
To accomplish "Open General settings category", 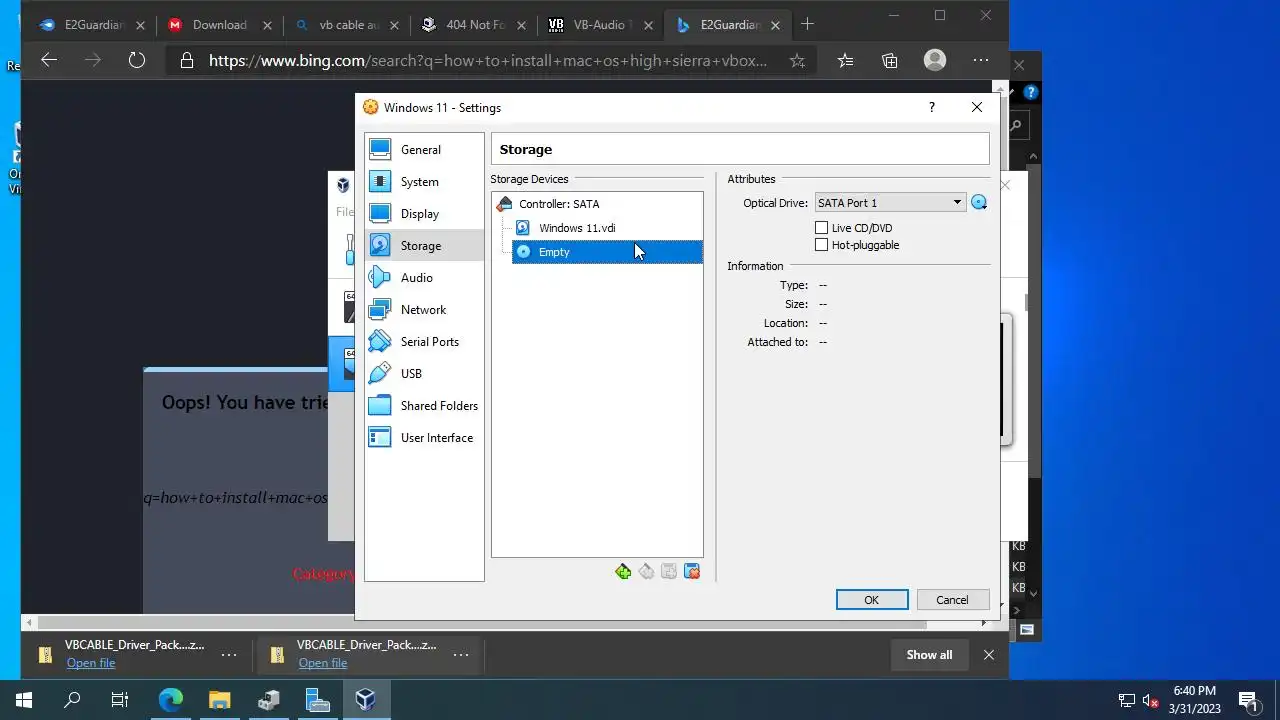I will click(424, 150).
